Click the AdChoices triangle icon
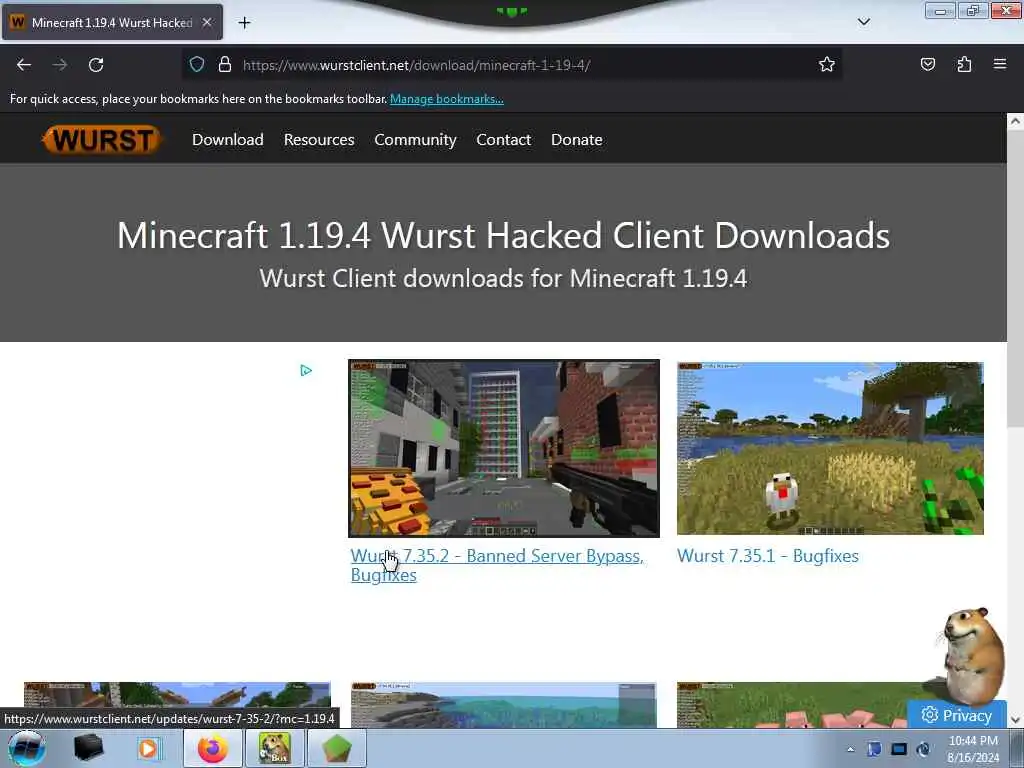The height and width of the screenshot is (768, 1024). click(x=306, y=371)
